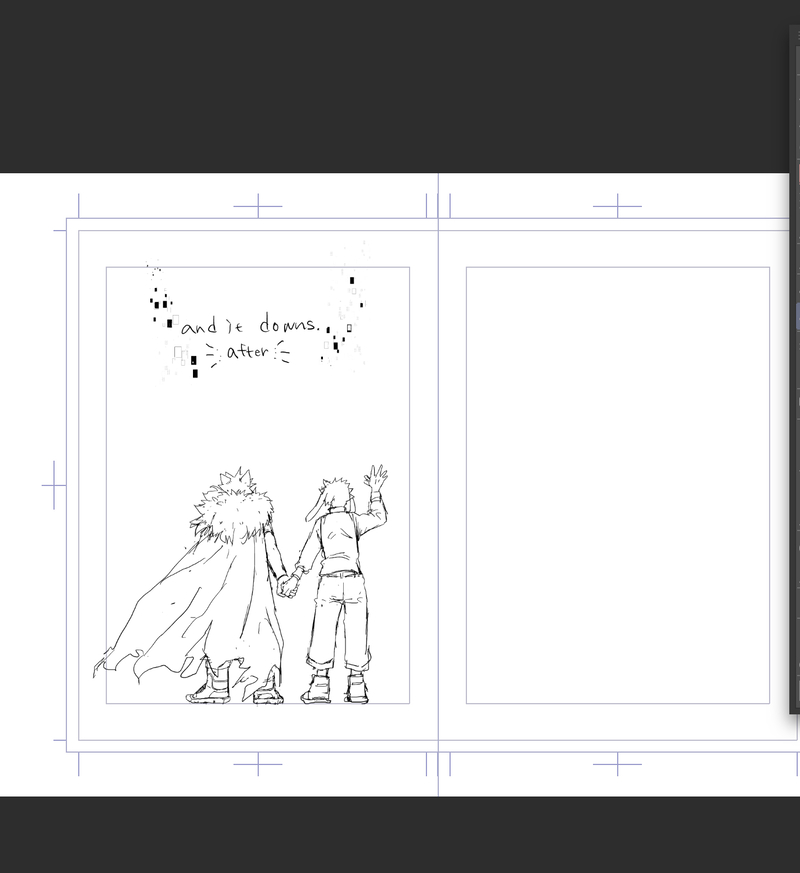Click the two figures' clasped hands
The width and height of the screenshot is (800, 873).
[288, 587]
